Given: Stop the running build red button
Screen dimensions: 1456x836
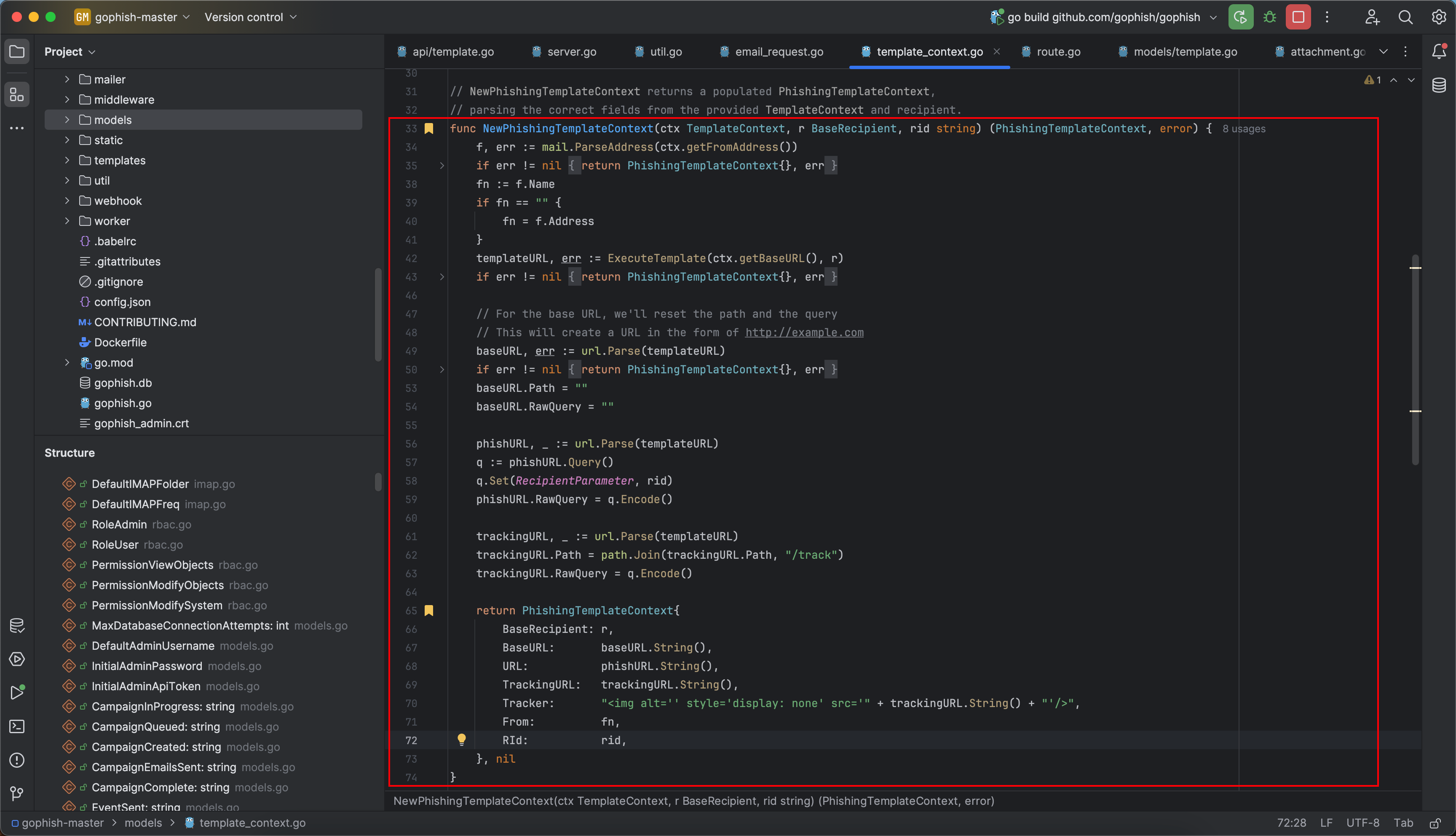Looking at the screenshot, I should pyautogui.click(x=1298, y=17).
